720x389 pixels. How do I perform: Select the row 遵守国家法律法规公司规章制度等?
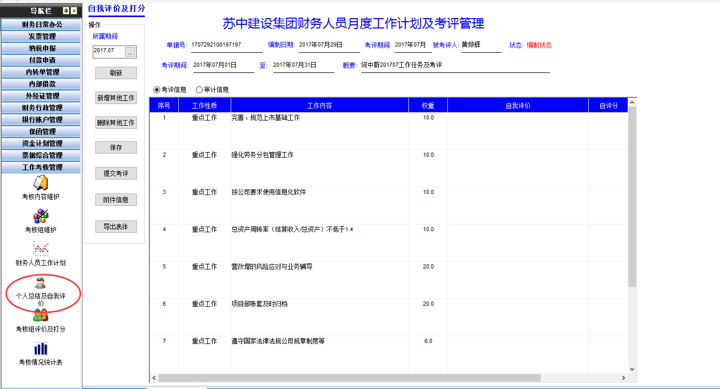click(388, 354)
